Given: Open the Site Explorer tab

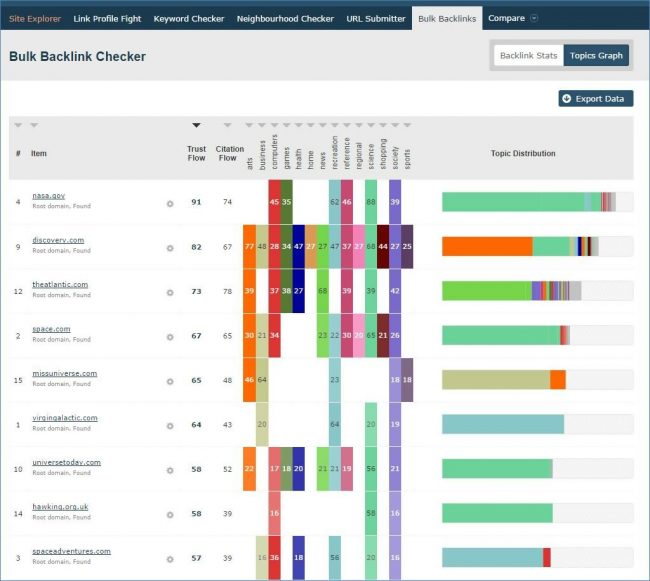Looking at the screenshot, I should [x=35, y=18].
